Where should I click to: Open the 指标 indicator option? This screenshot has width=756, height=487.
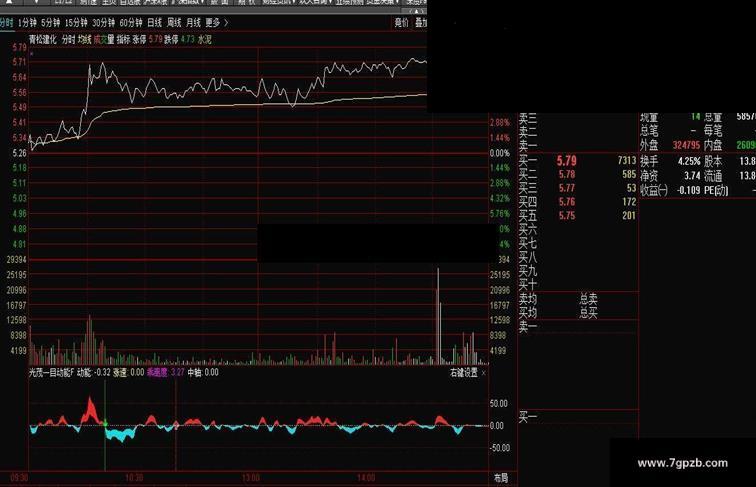(123, 40)
